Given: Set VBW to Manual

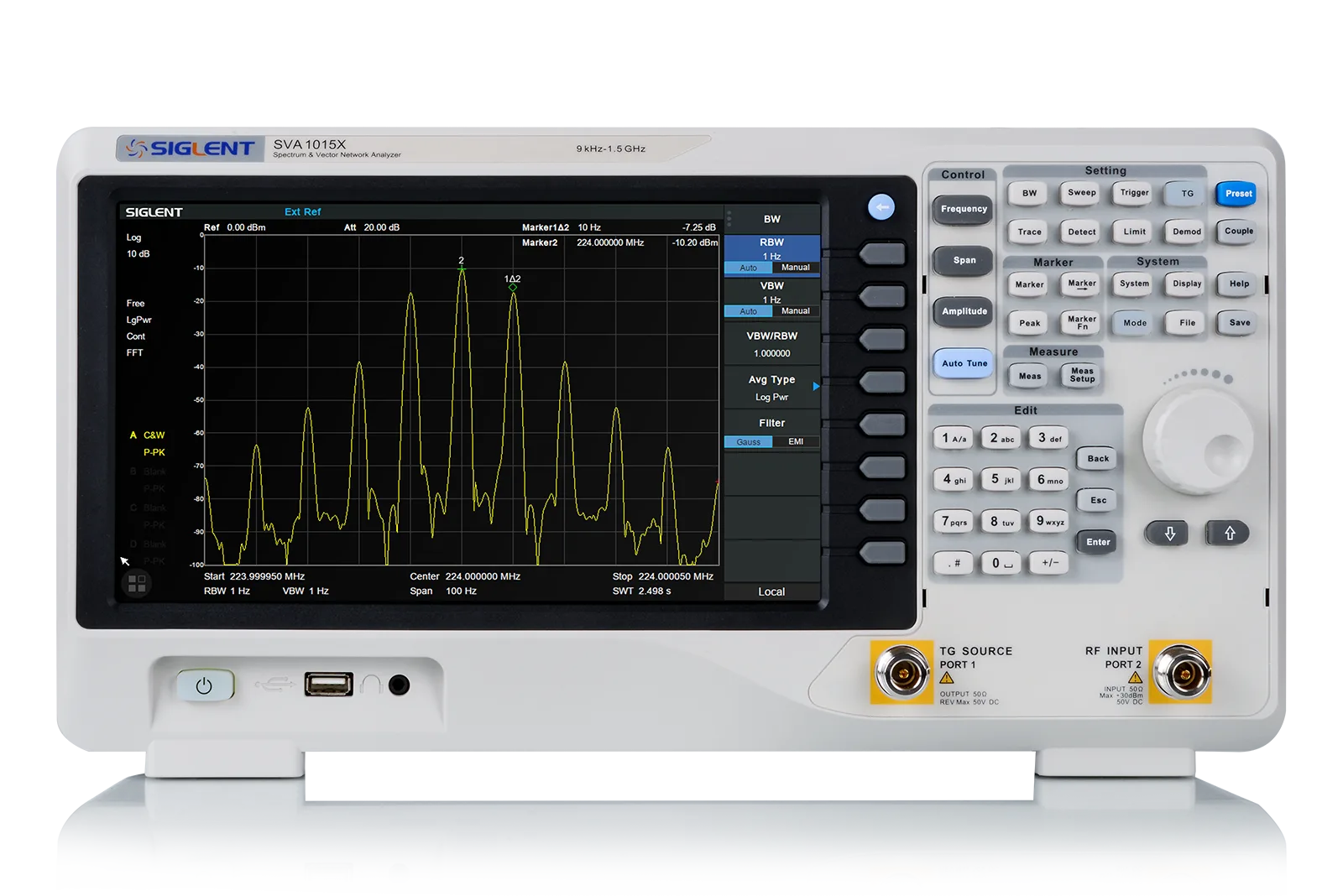Looking at the screenshot, I should pos(796,311).
